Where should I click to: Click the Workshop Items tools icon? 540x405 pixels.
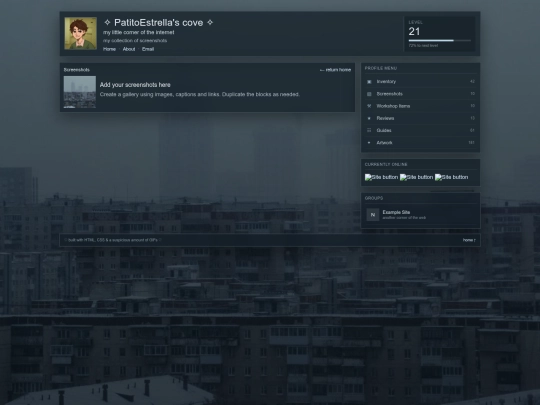369,106
